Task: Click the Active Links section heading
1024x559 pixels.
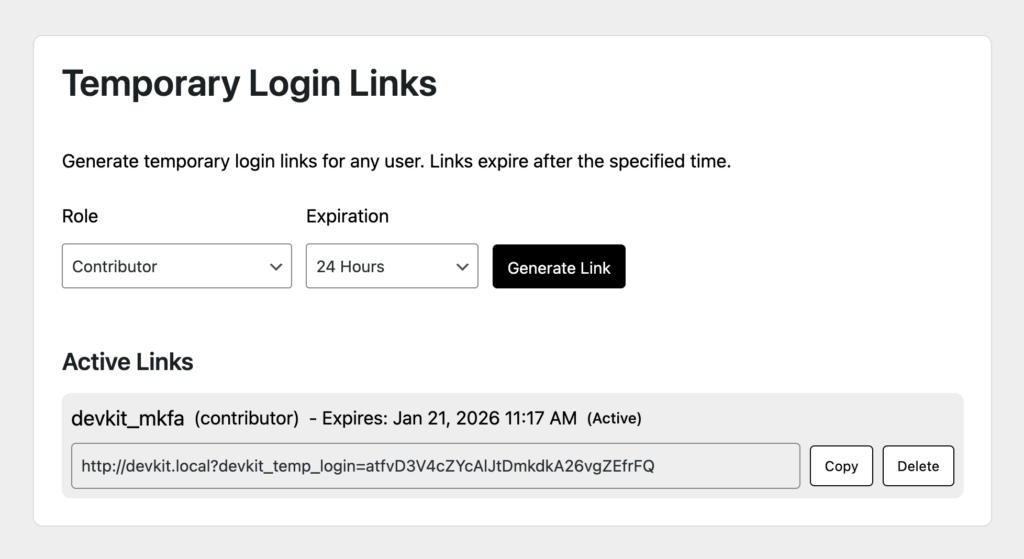Action: (127, 361)
